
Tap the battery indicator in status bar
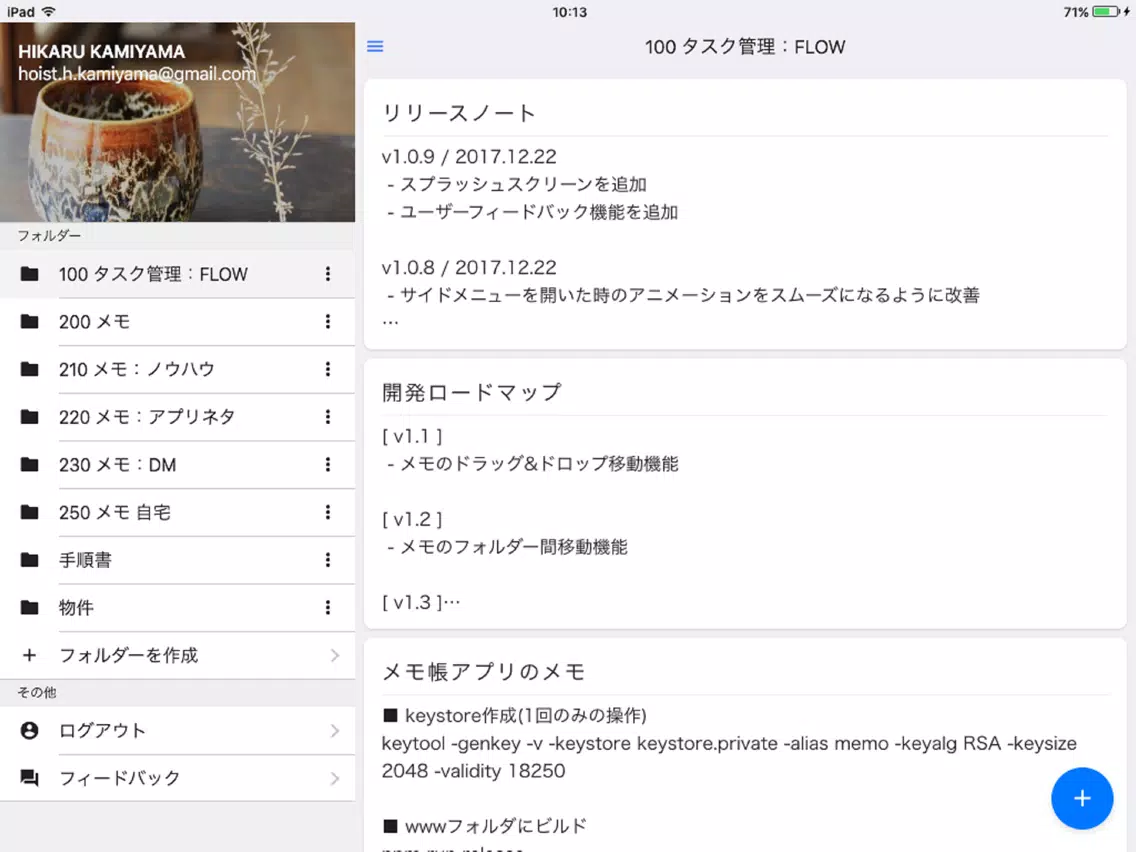coord(1105,12)
